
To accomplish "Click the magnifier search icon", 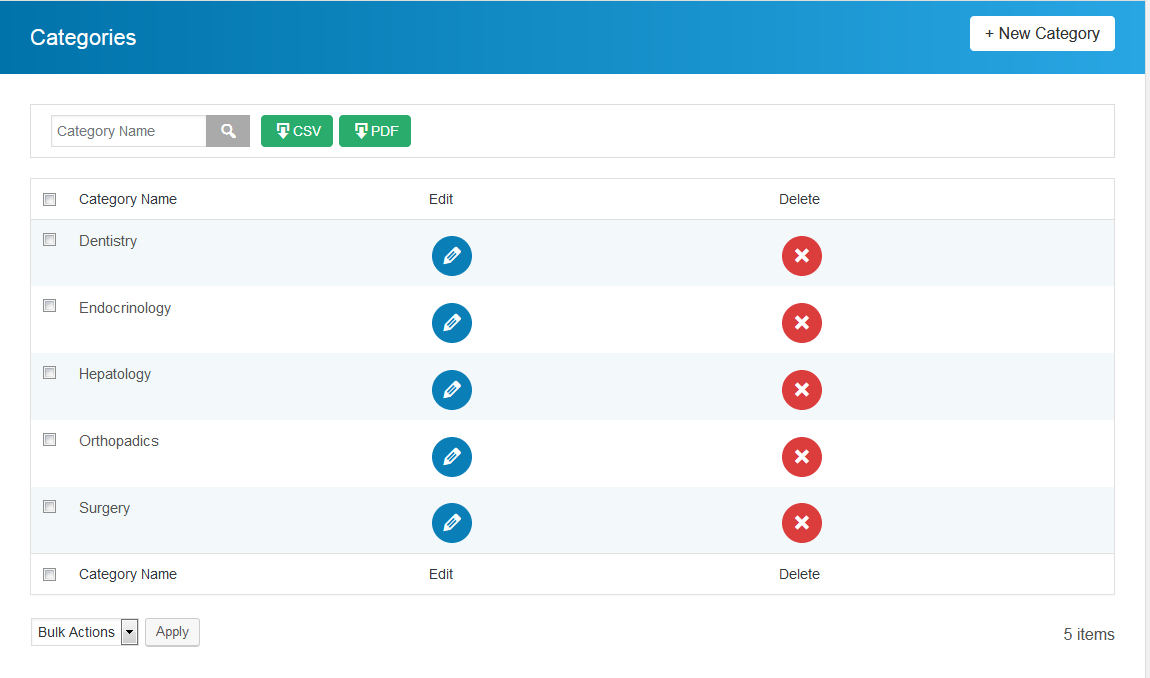I will click(x=228, y=131).
